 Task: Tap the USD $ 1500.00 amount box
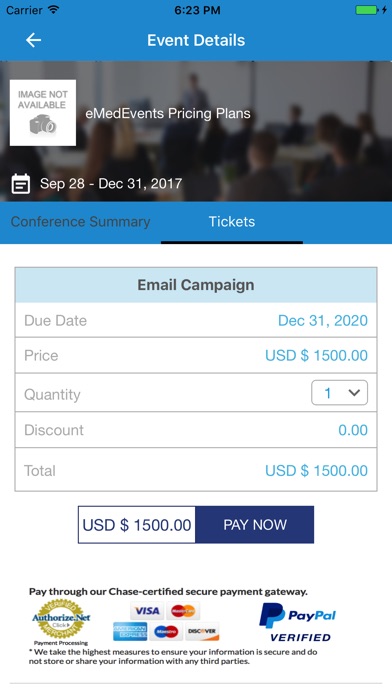137,525
